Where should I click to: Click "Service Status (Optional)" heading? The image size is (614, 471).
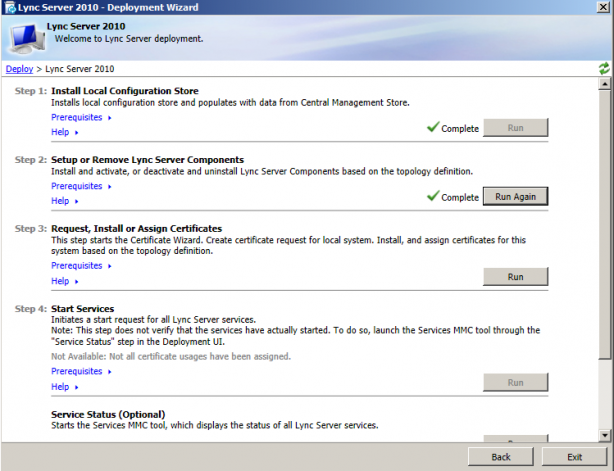[x=108, y=414]
